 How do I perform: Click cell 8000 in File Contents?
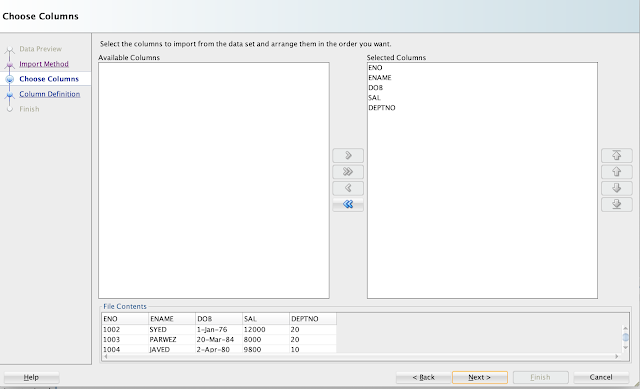point(266,340)
